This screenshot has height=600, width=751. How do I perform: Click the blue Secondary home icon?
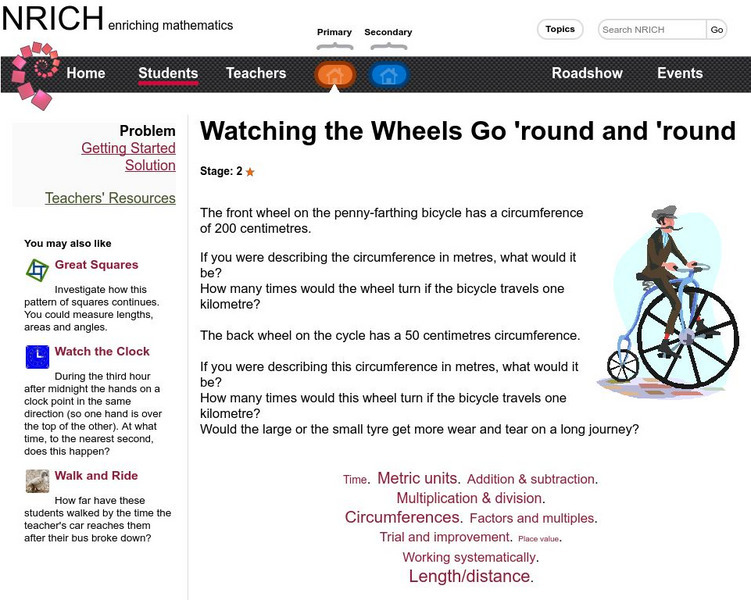click(388, 75)
